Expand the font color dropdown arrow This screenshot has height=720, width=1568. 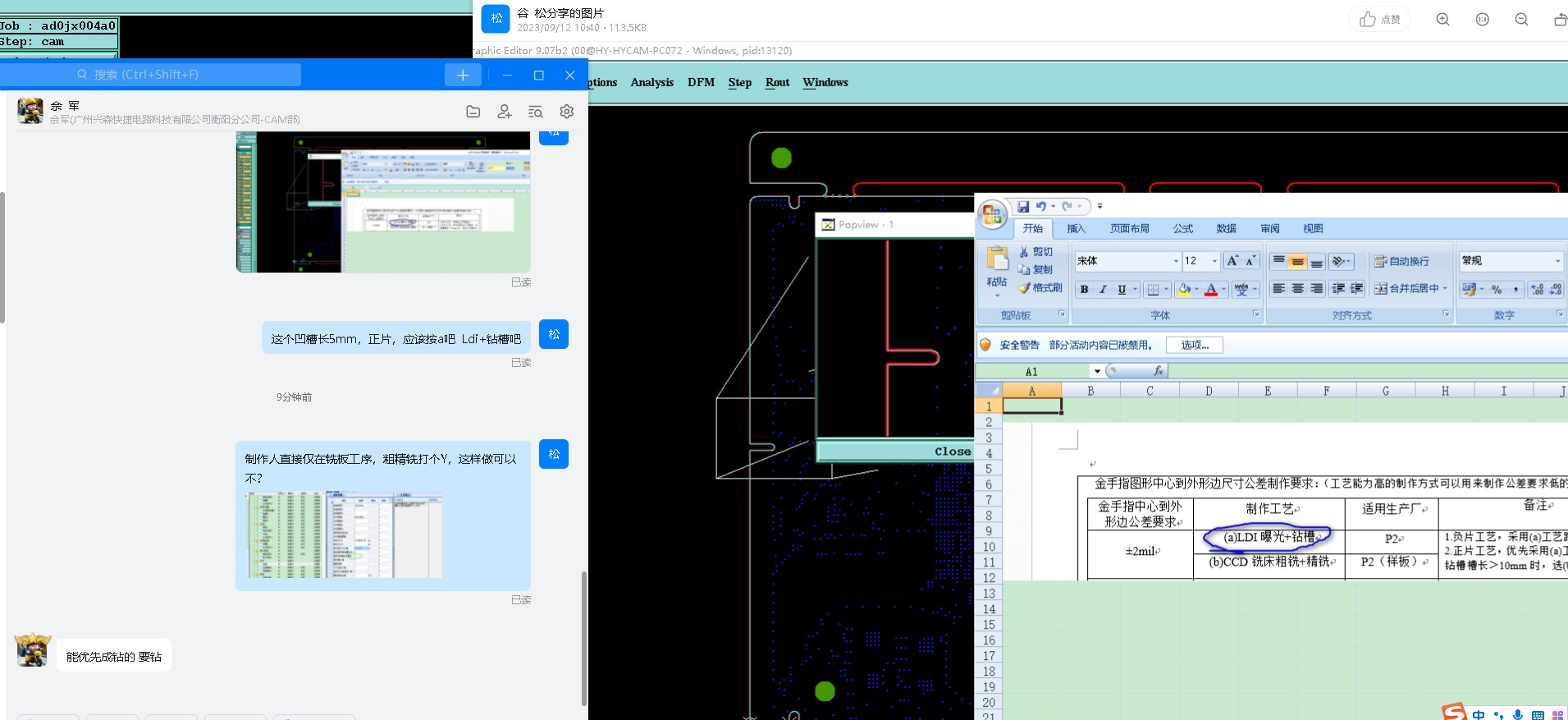pos(1223,289)
